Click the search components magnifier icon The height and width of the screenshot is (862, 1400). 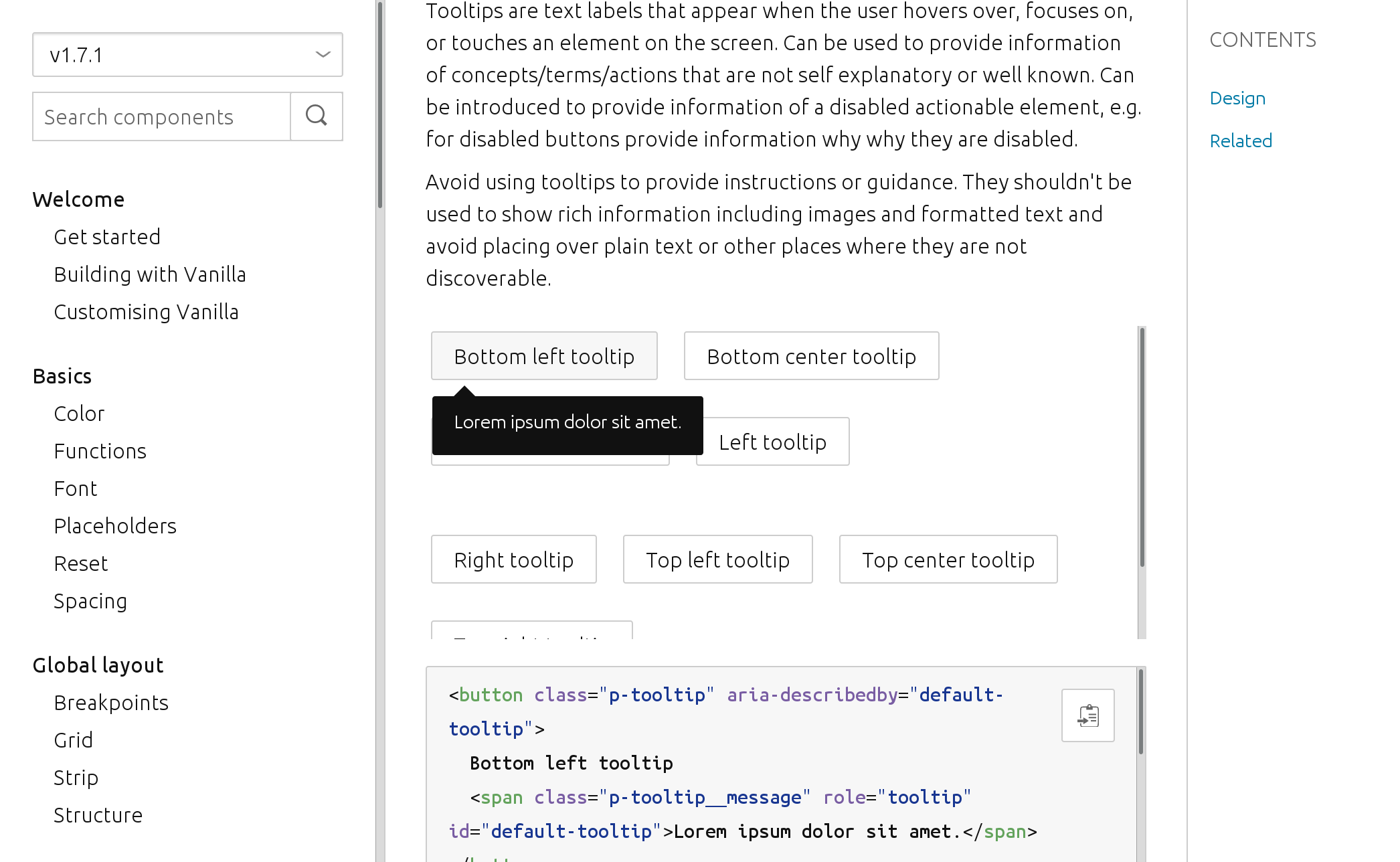(x=316, y=116)
